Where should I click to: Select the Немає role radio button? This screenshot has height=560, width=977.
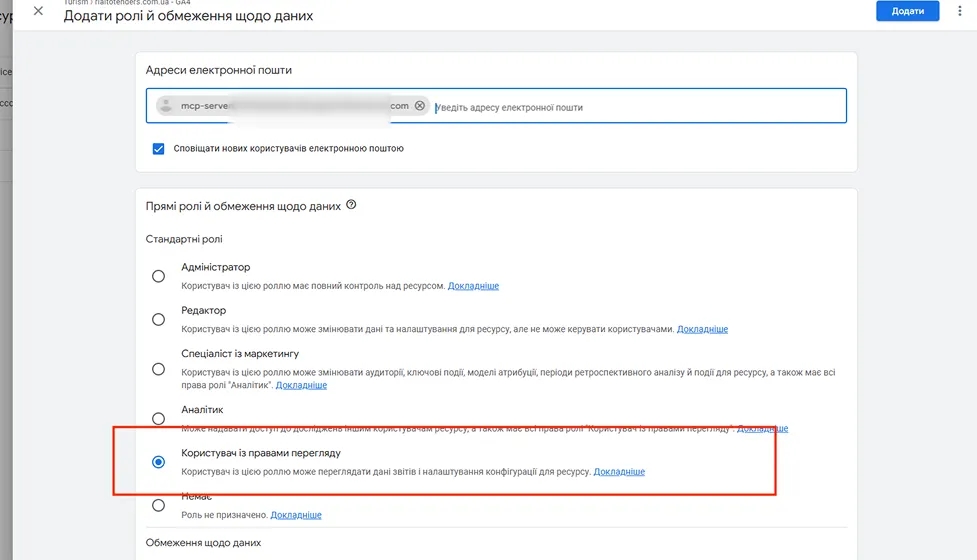pyautogui.click(x=158, y=505)
